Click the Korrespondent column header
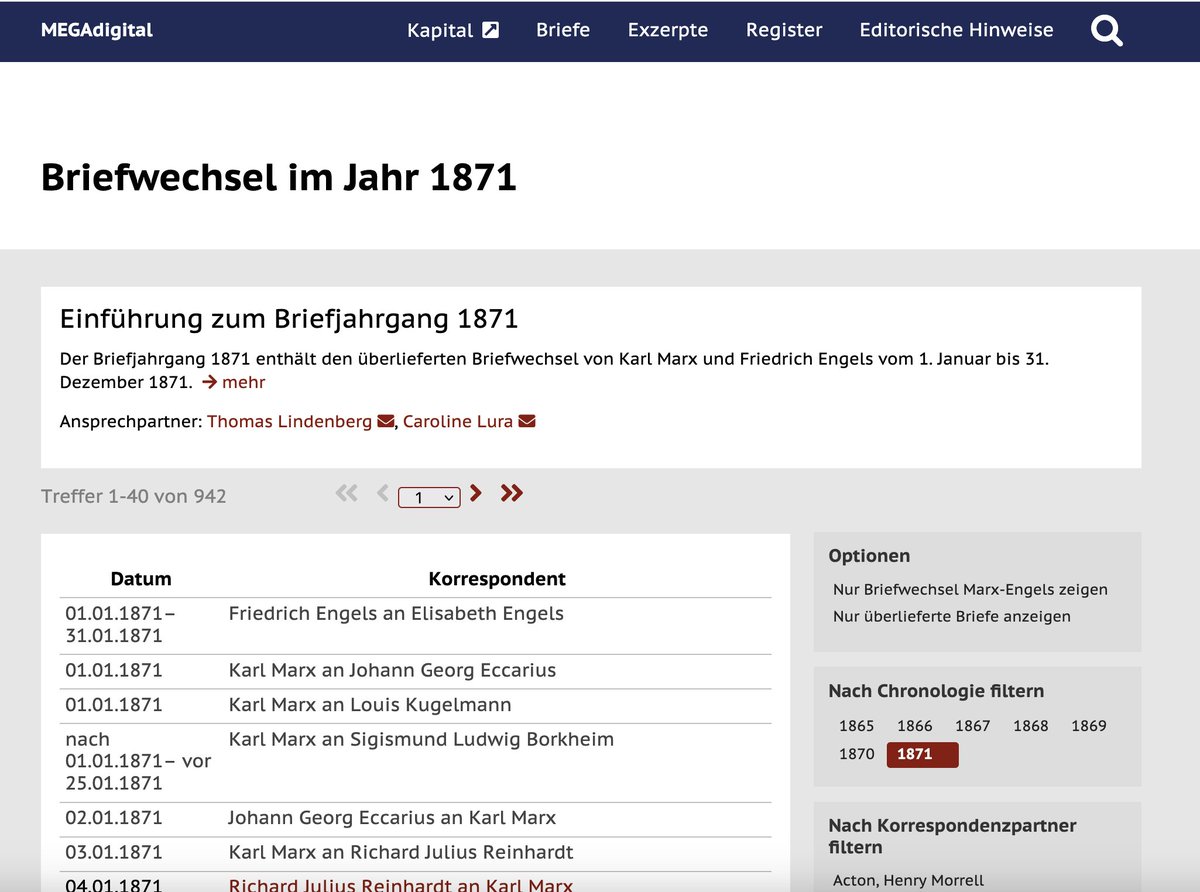Viewport: 1200px width, 892px height. click(x=497, y=579)
